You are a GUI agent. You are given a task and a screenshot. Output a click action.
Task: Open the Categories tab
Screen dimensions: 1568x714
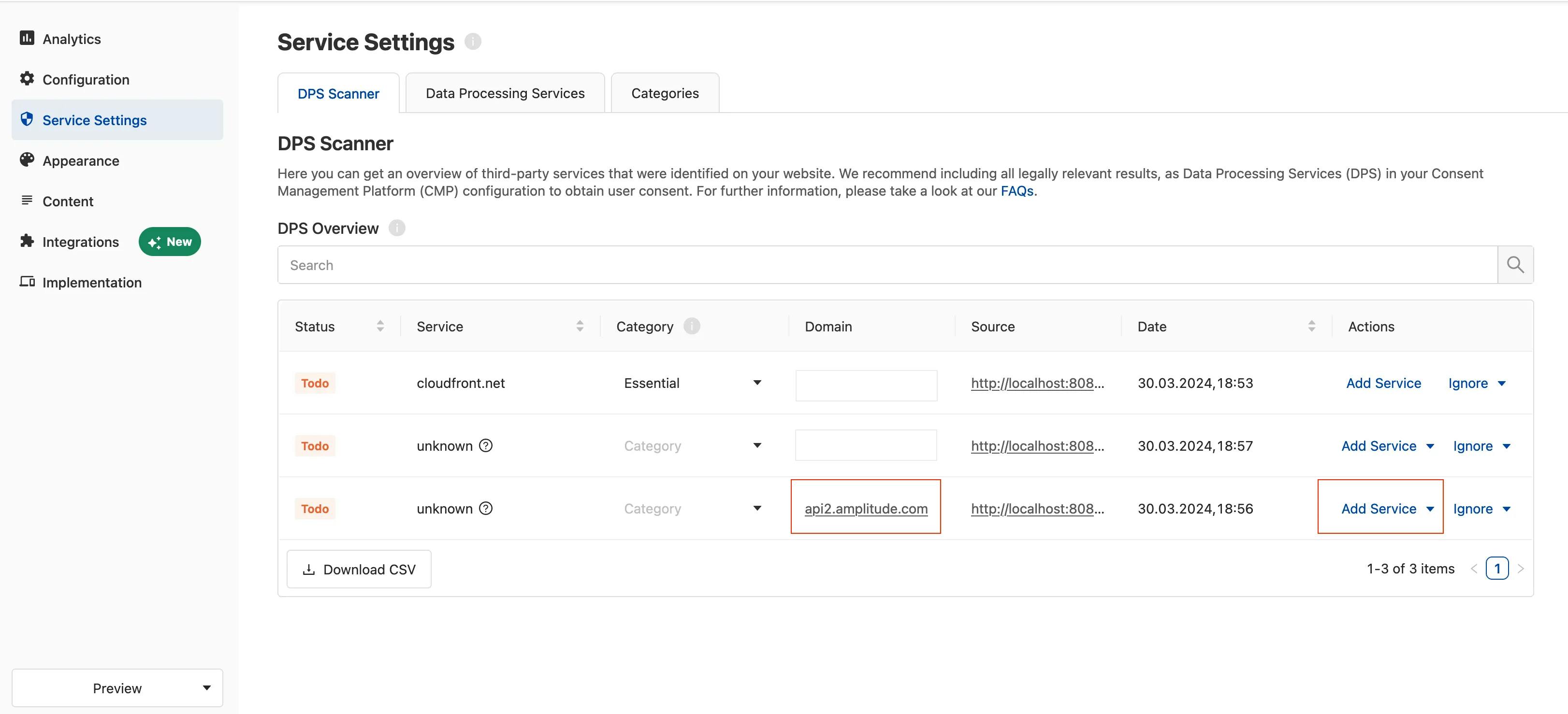pyautogui.click(x=665, y=93)
